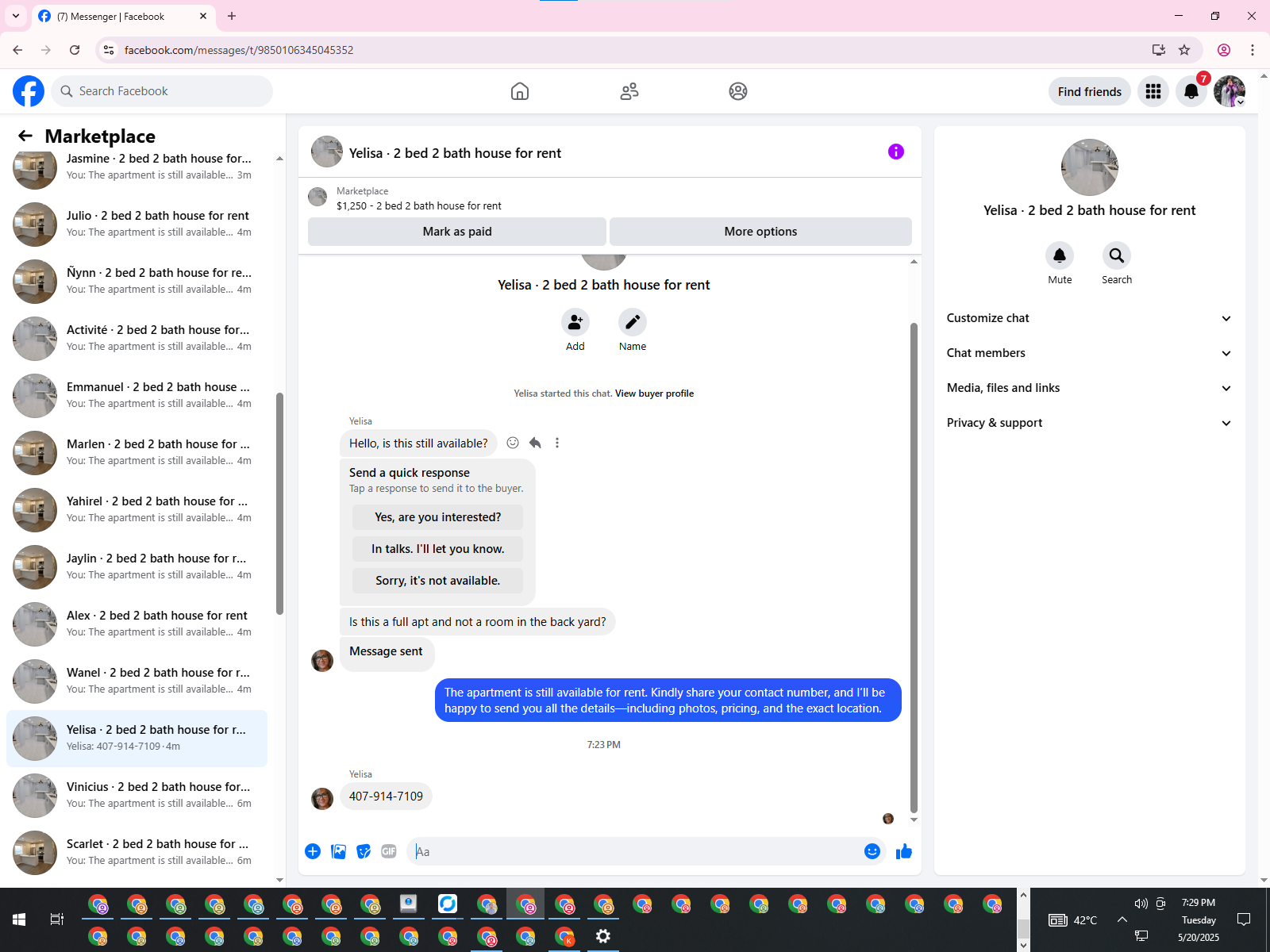The image size is (1270, 952).
Task: Open the Friends icon in top navigation
Action: click(629, 91)
